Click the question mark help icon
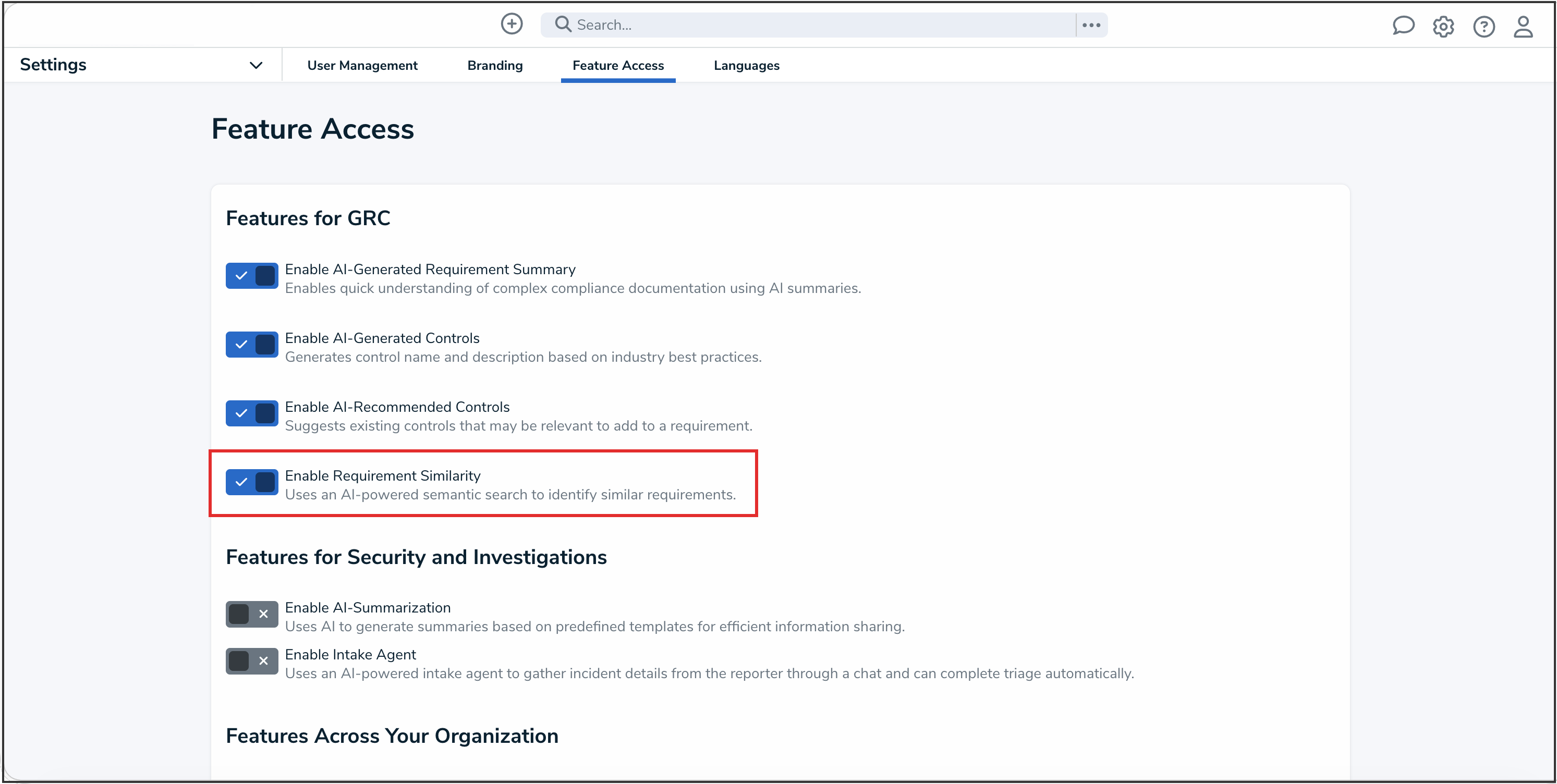Viewport: 1557px width, 784px height. click(1483, 27)
